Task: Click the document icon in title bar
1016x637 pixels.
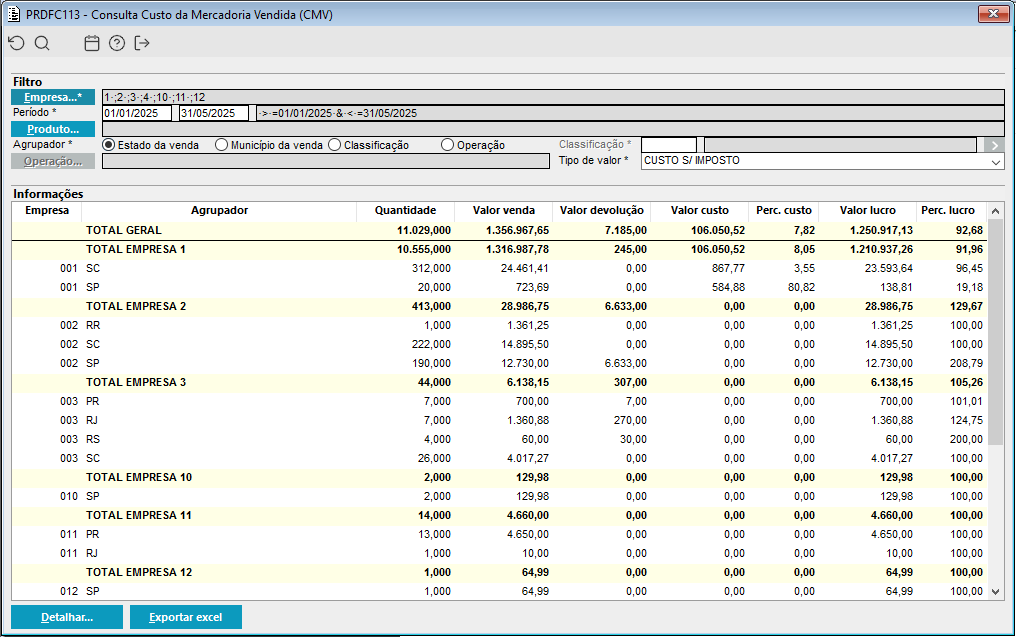Action: 13,14
